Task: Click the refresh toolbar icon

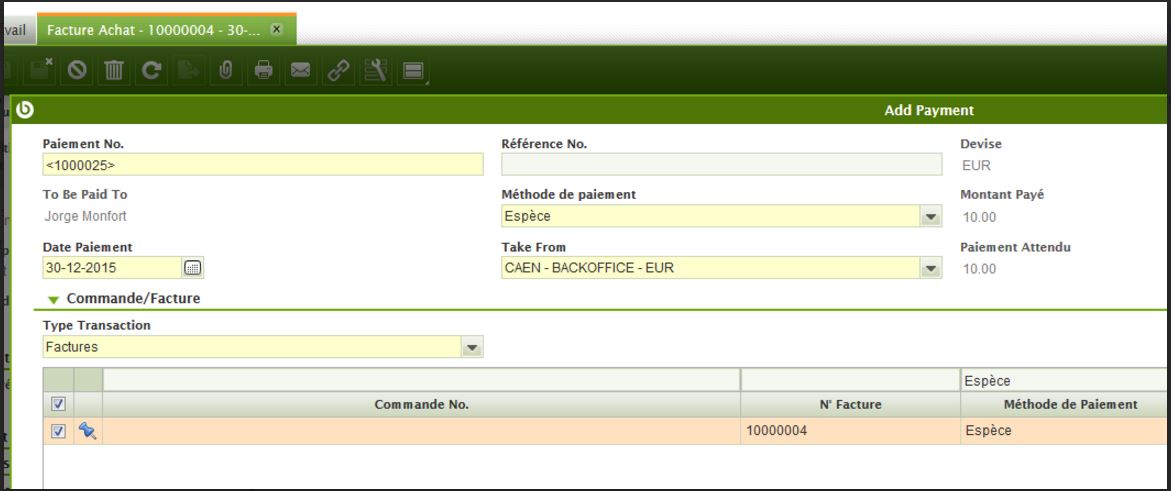Action: coord(151,70)
